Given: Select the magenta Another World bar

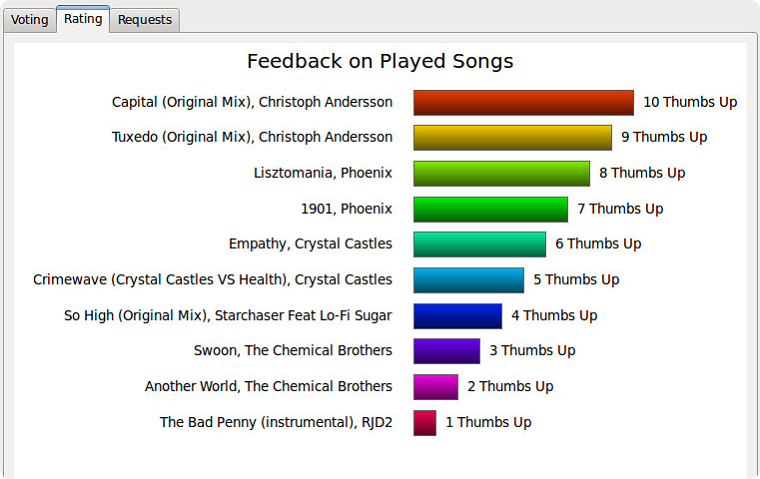Looking at the screenshot, I should coord(436,387).
